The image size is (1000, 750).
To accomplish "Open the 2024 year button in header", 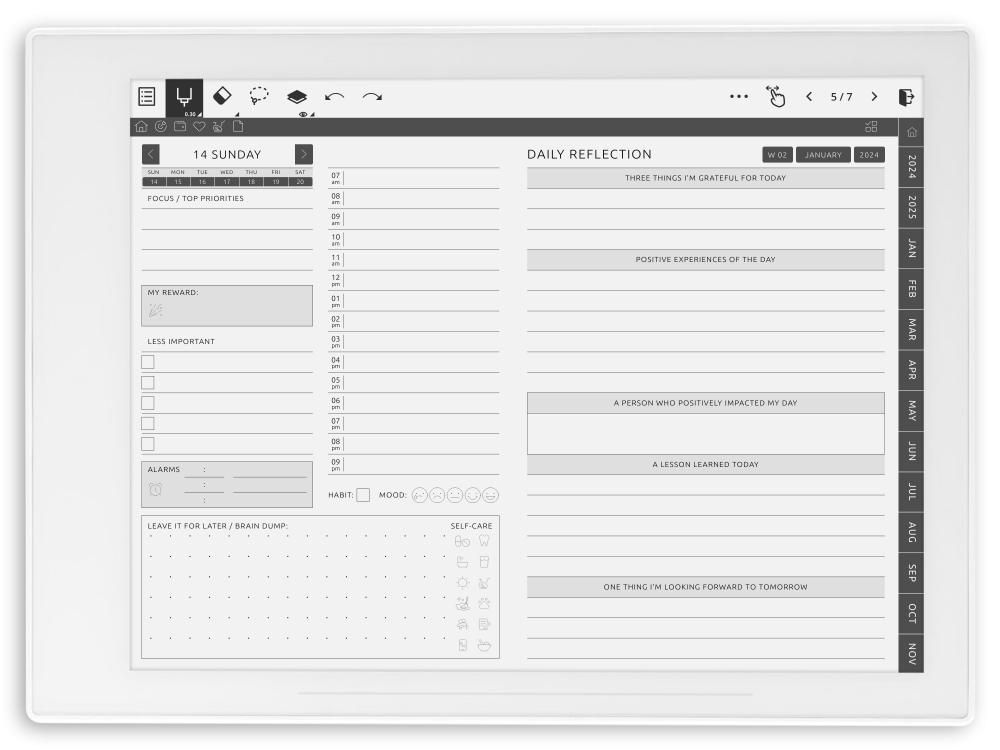I will [x=869, y=155].
